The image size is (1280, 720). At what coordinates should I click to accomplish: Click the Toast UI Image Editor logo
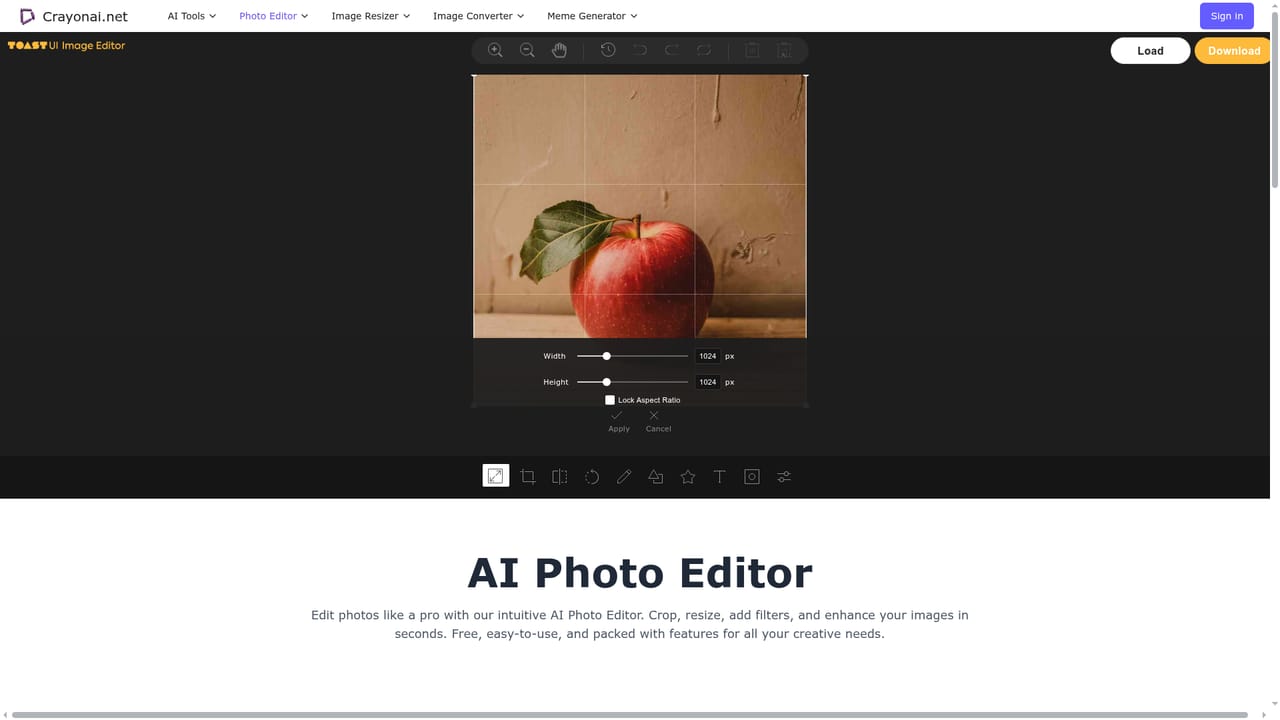click(66, 46)
